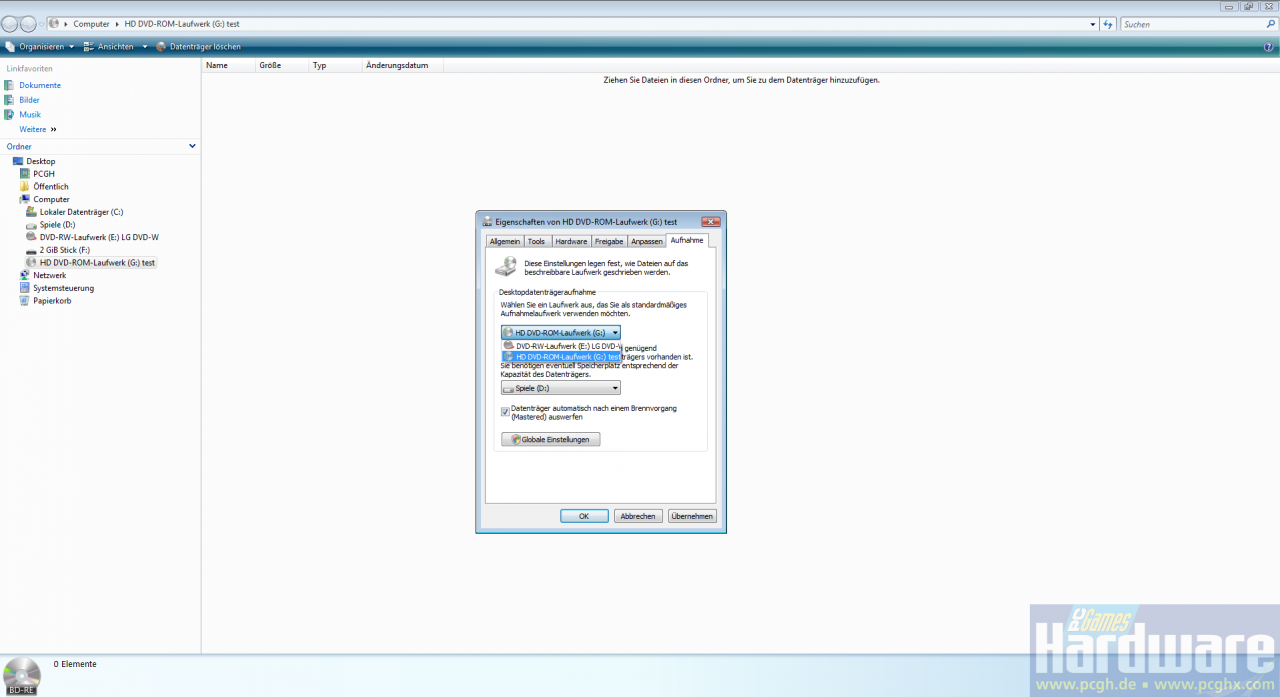
Task: Switch to the Hardware tab
Action: [571, 241]
